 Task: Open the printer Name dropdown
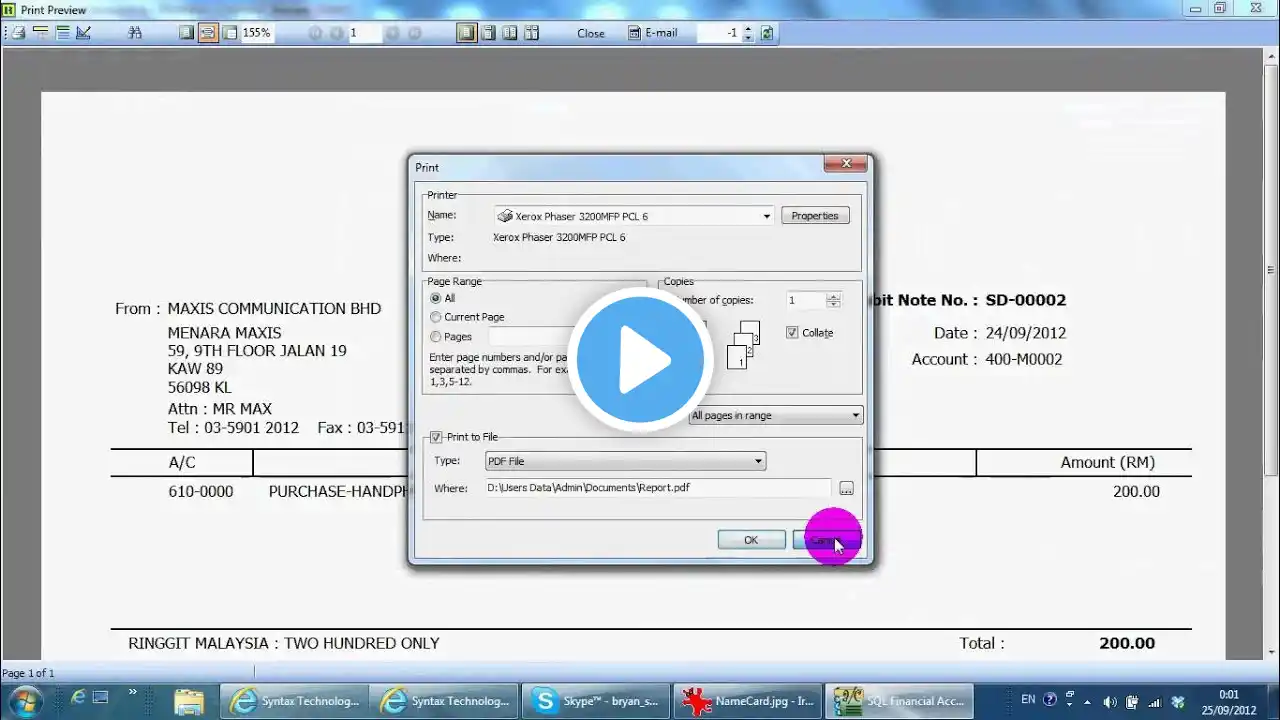[634, 216]
